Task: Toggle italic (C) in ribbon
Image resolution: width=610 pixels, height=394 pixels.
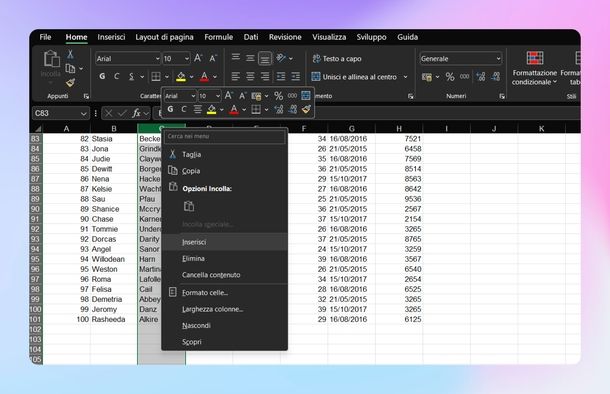Action: (117, 76)
